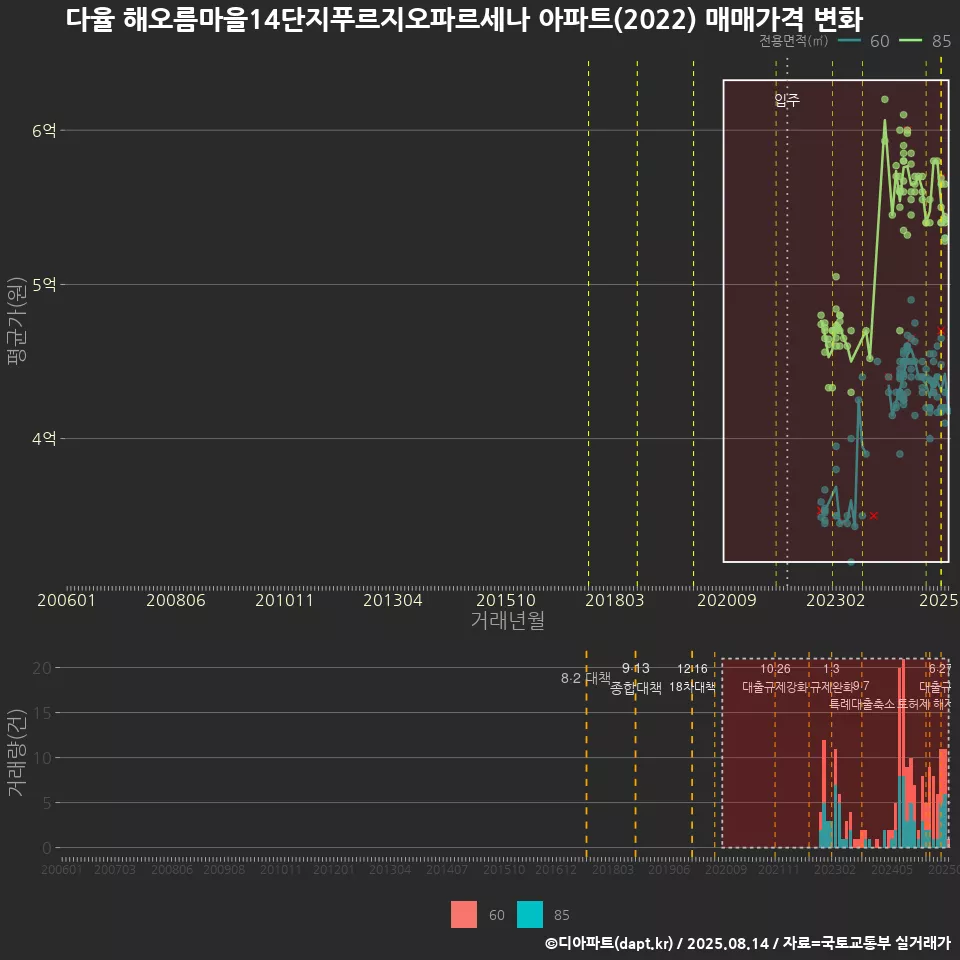Click 201803 on the price chart axis
960x960 pixels.
tap(614, 600)
